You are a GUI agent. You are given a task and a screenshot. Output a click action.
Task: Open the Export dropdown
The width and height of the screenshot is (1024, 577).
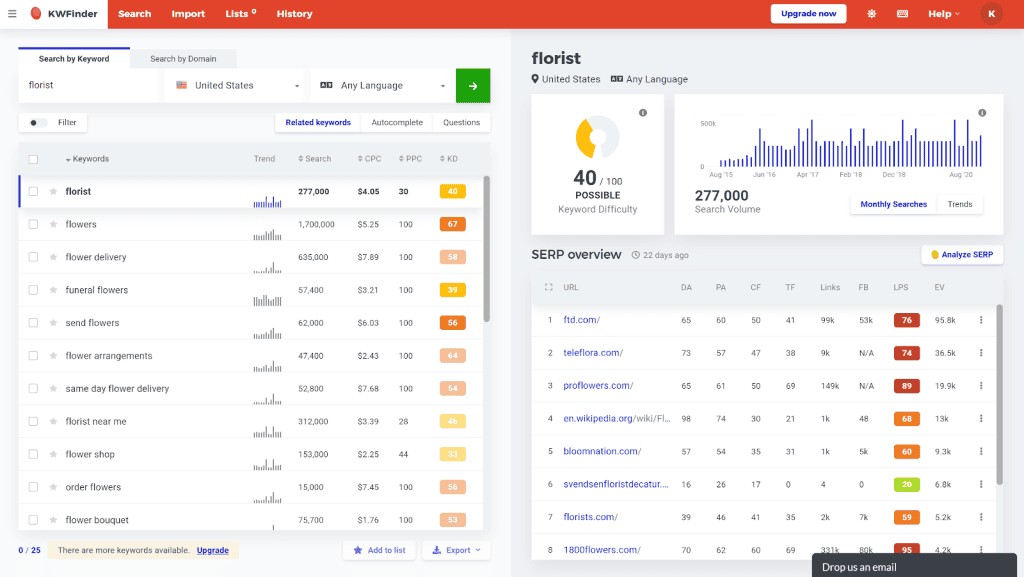pos(455,550)
